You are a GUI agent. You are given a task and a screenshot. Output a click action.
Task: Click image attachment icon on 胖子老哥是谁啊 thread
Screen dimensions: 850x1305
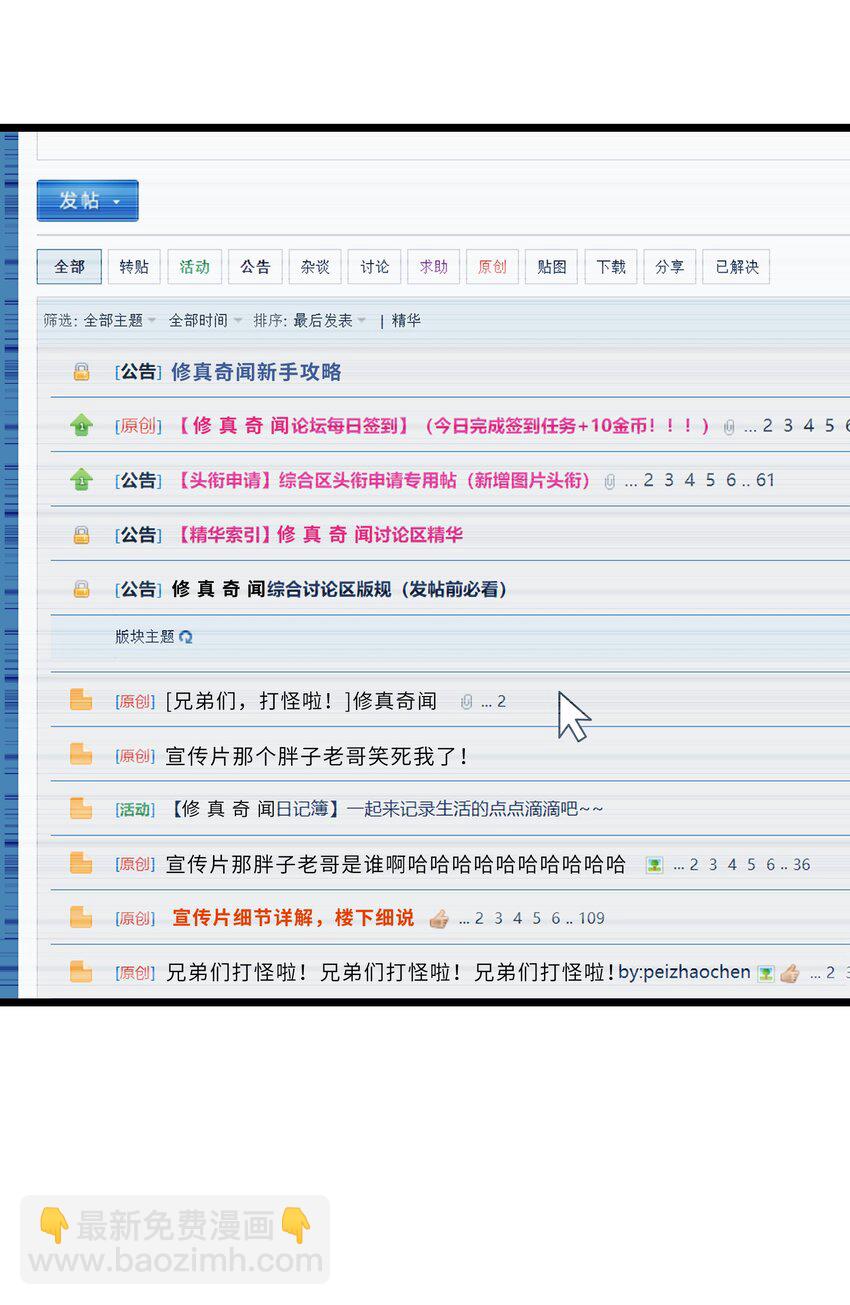click(x=655, y=865)
